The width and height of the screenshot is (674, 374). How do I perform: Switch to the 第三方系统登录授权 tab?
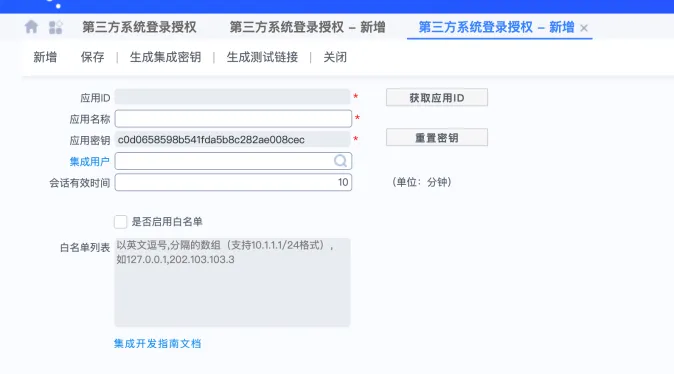pyautogui.click(x=139, y=27)
